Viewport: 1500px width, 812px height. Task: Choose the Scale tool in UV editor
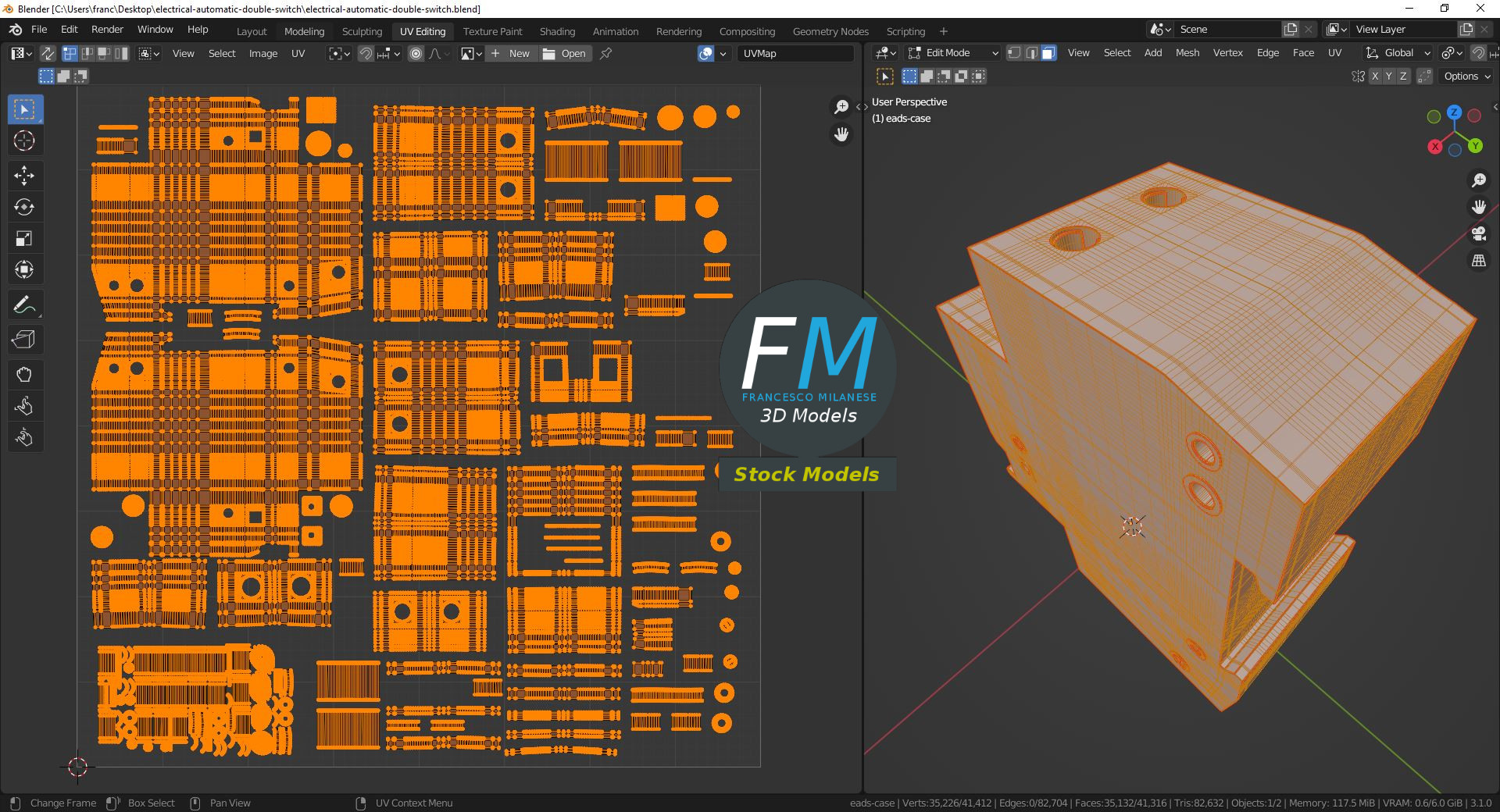pos(25,238)
